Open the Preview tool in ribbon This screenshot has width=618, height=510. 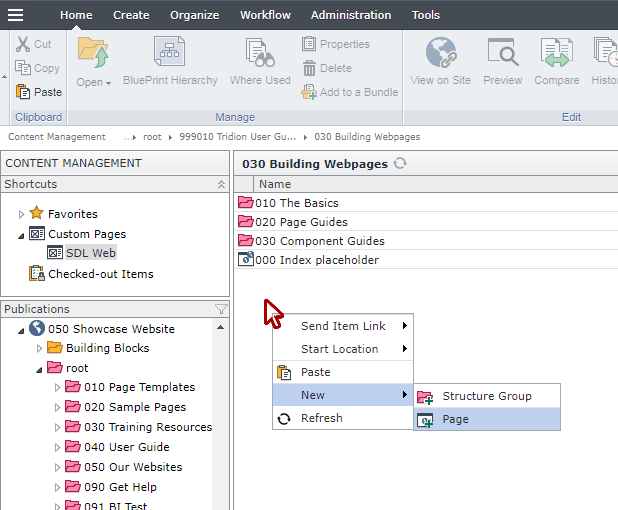502,53
